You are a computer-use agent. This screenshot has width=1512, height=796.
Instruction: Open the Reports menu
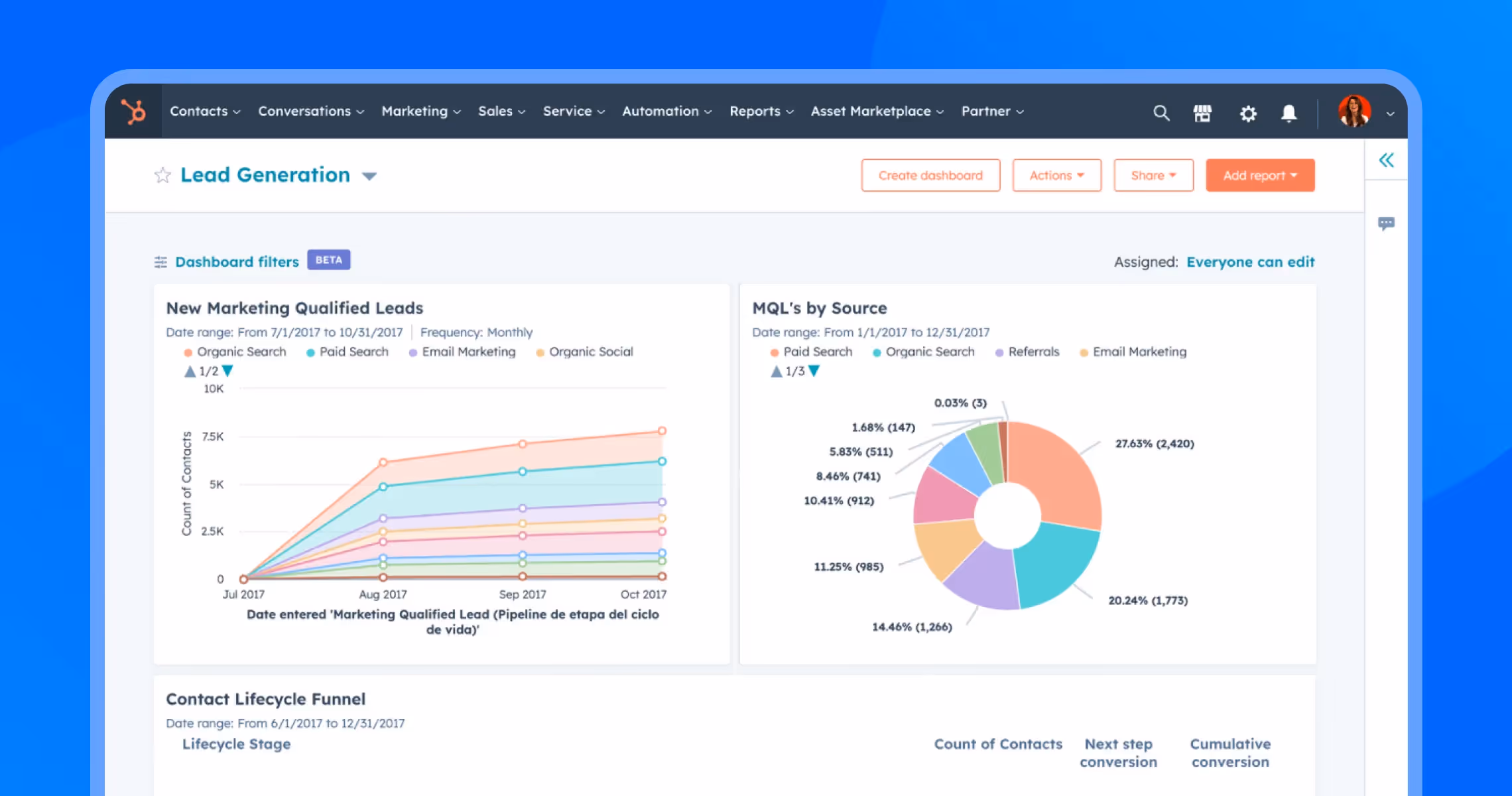pyautogui.click(x=760, y=111)
